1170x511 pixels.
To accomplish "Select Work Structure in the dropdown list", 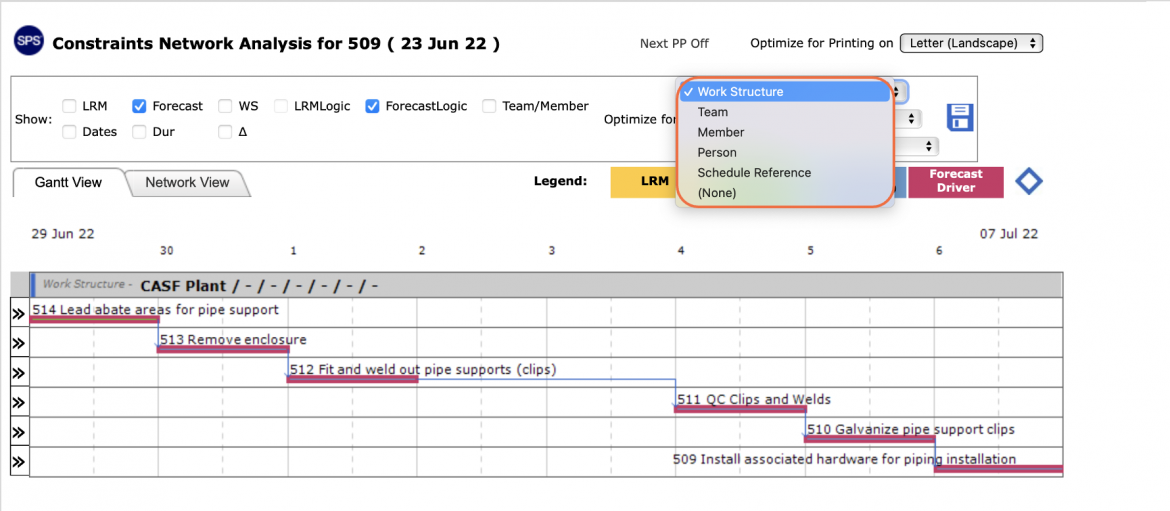I will pos(785,92).
